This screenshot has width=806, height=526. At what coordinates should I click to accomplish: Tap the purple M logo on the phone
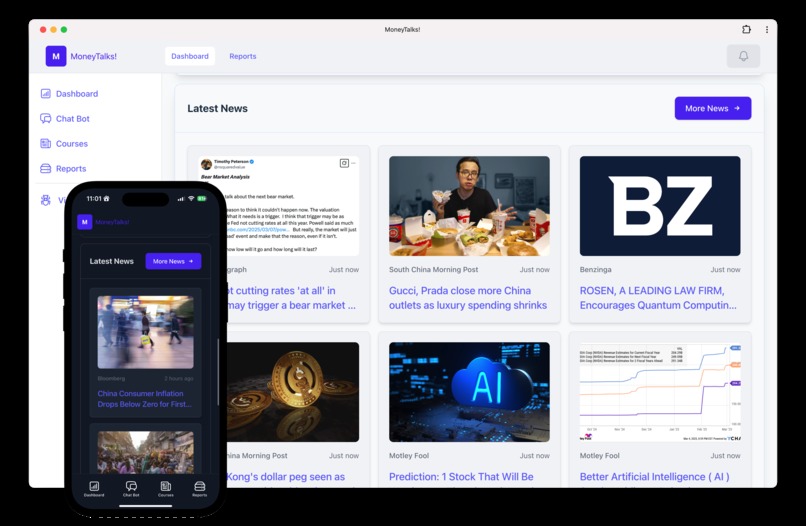[x=84, y=222]
